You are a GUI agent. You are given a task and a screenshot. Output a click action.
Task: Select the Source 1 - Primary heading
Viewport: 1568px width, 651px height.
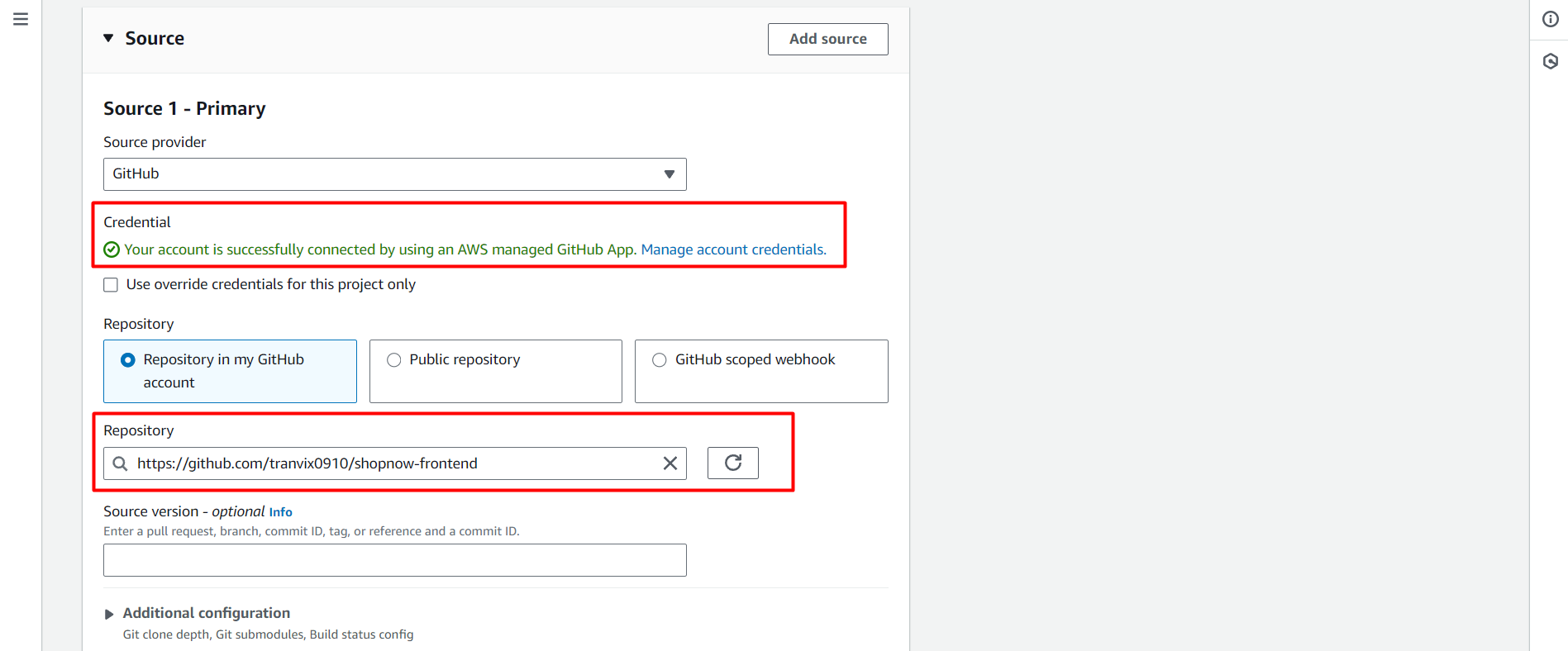pos(183,108)
